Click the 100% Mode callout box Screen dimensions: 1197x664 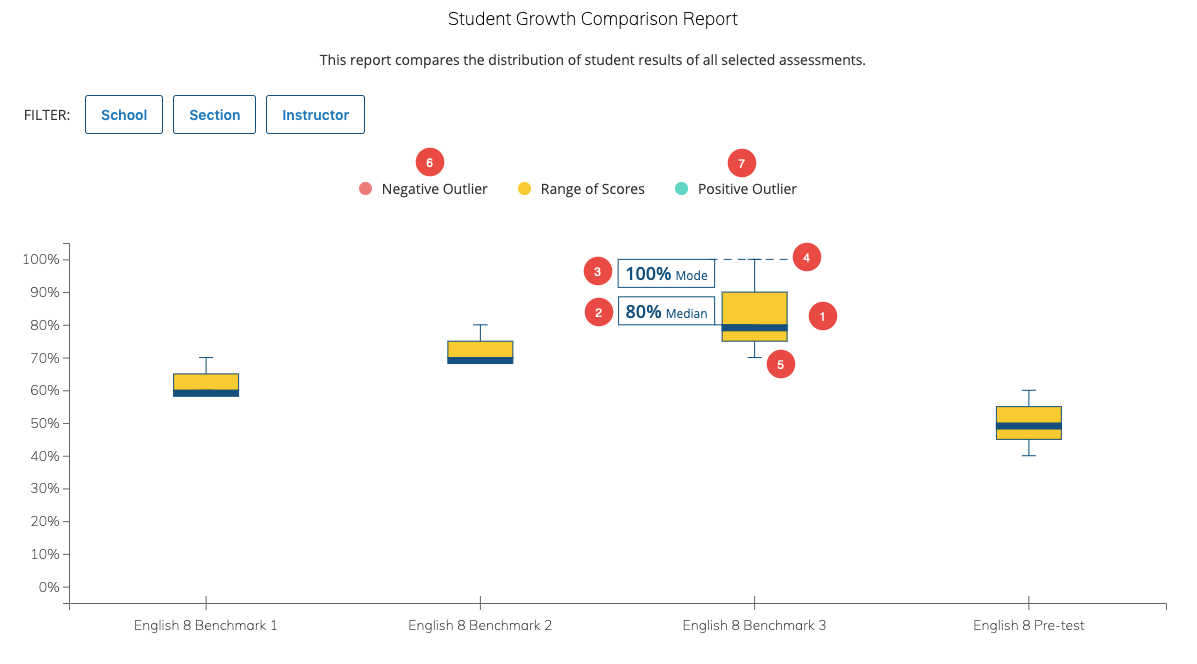666,273
